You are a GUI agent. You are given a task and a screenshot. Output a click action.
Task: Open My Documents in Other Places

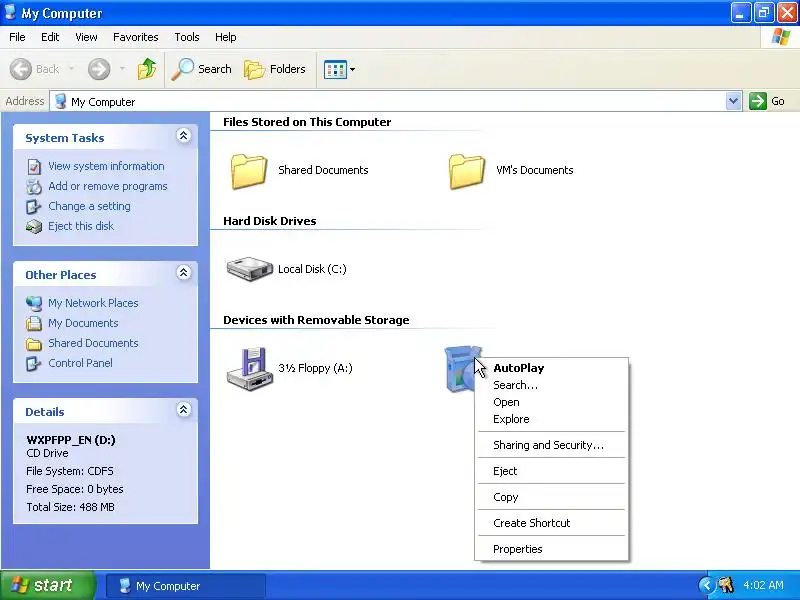83,323
